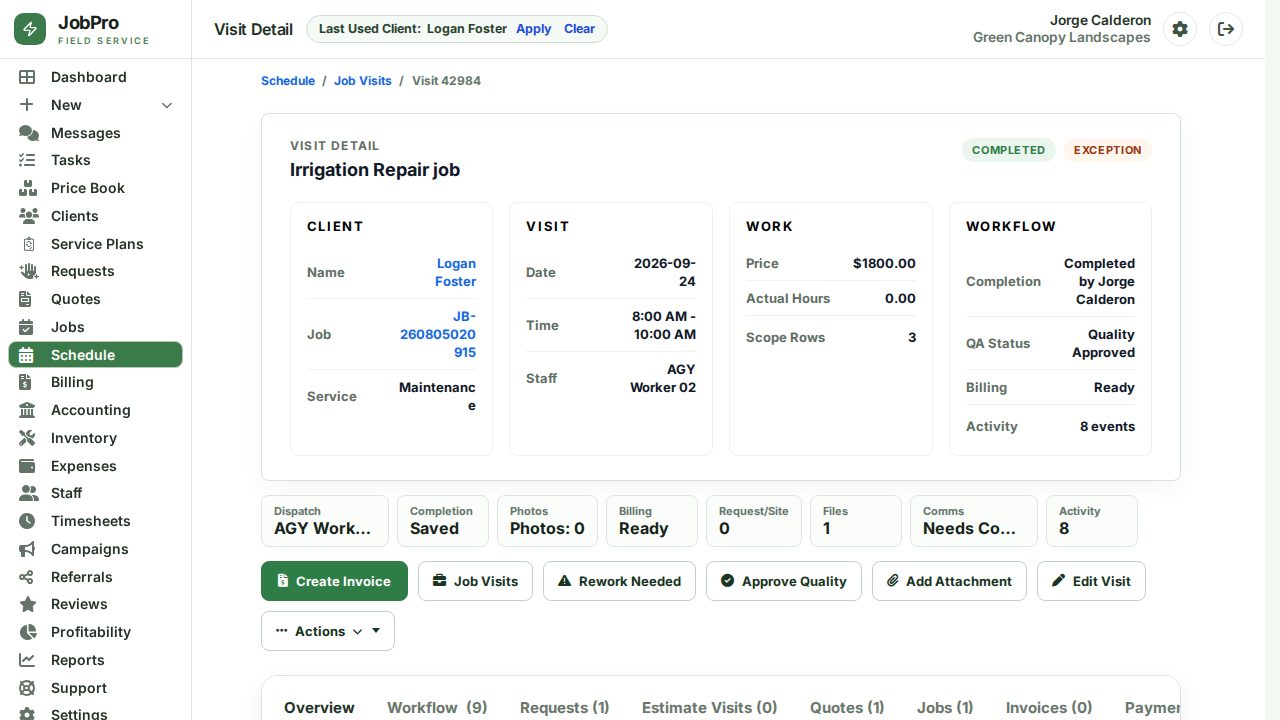This screenshot has height=720, width=1280.
Task: Open Service Plans clipboard icon
Action: [28, 244]
